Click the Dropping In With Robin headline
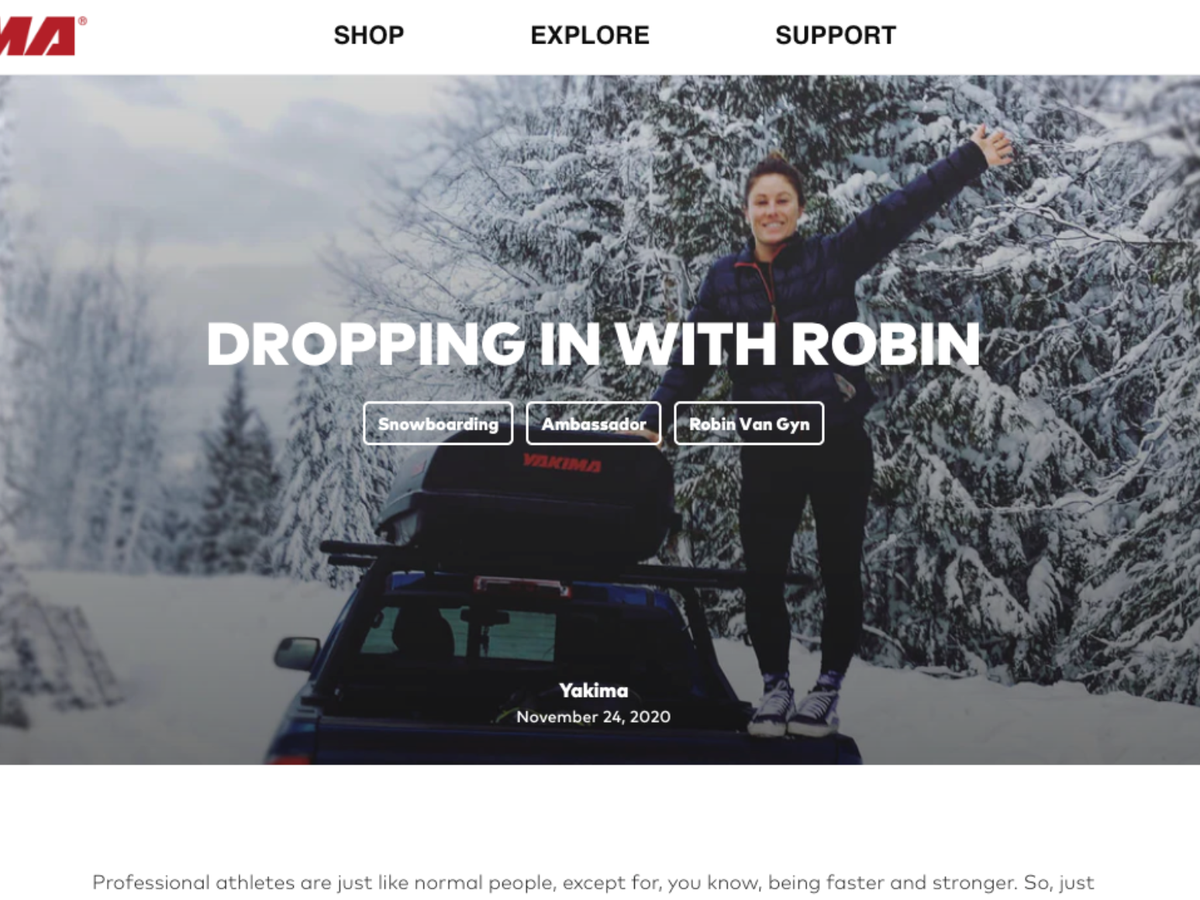 coord(593,345)
